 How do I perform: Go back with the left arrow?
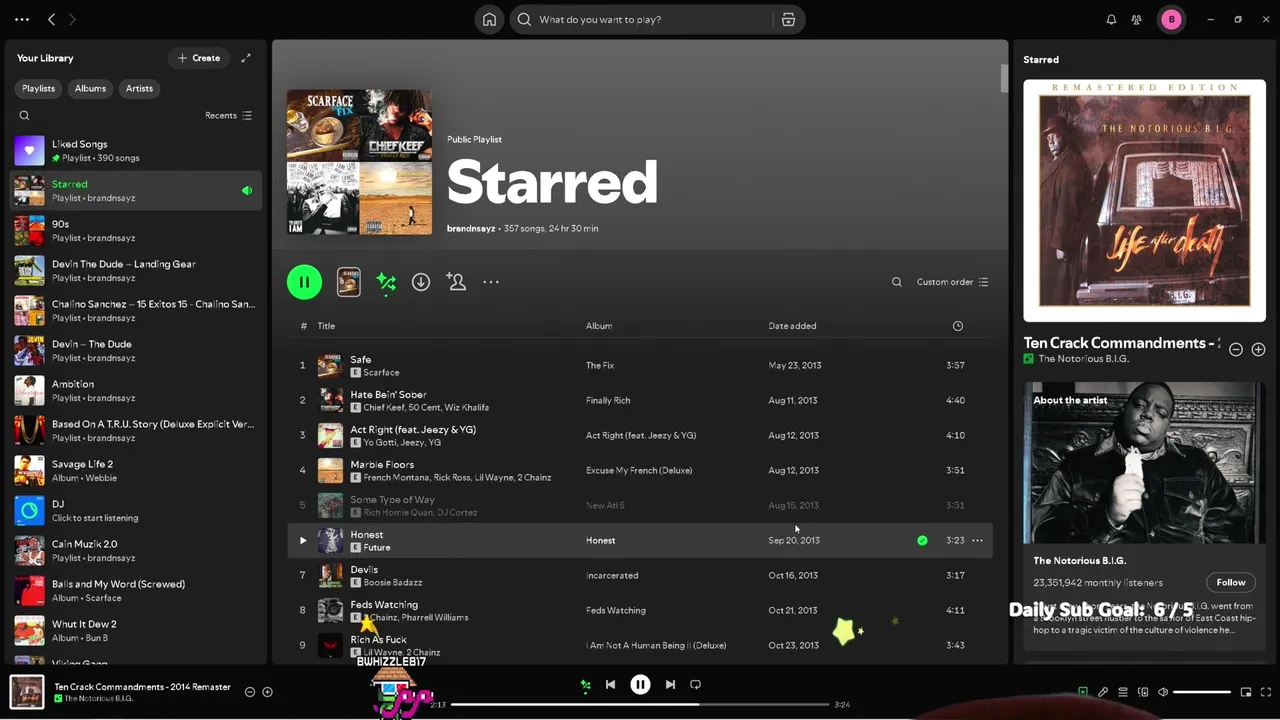(x=51, y=19)
